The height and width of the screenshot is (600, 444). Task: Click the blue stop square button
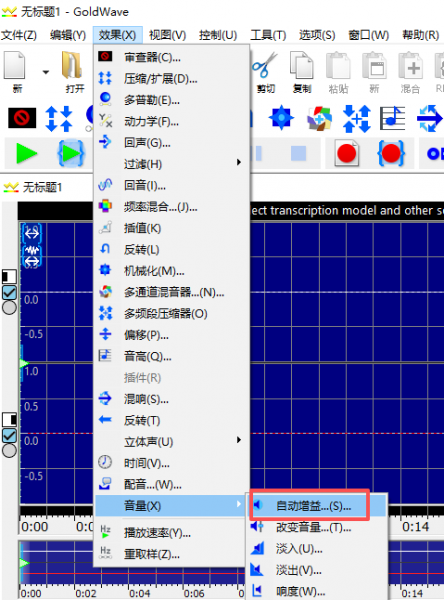tap(299, 153)
